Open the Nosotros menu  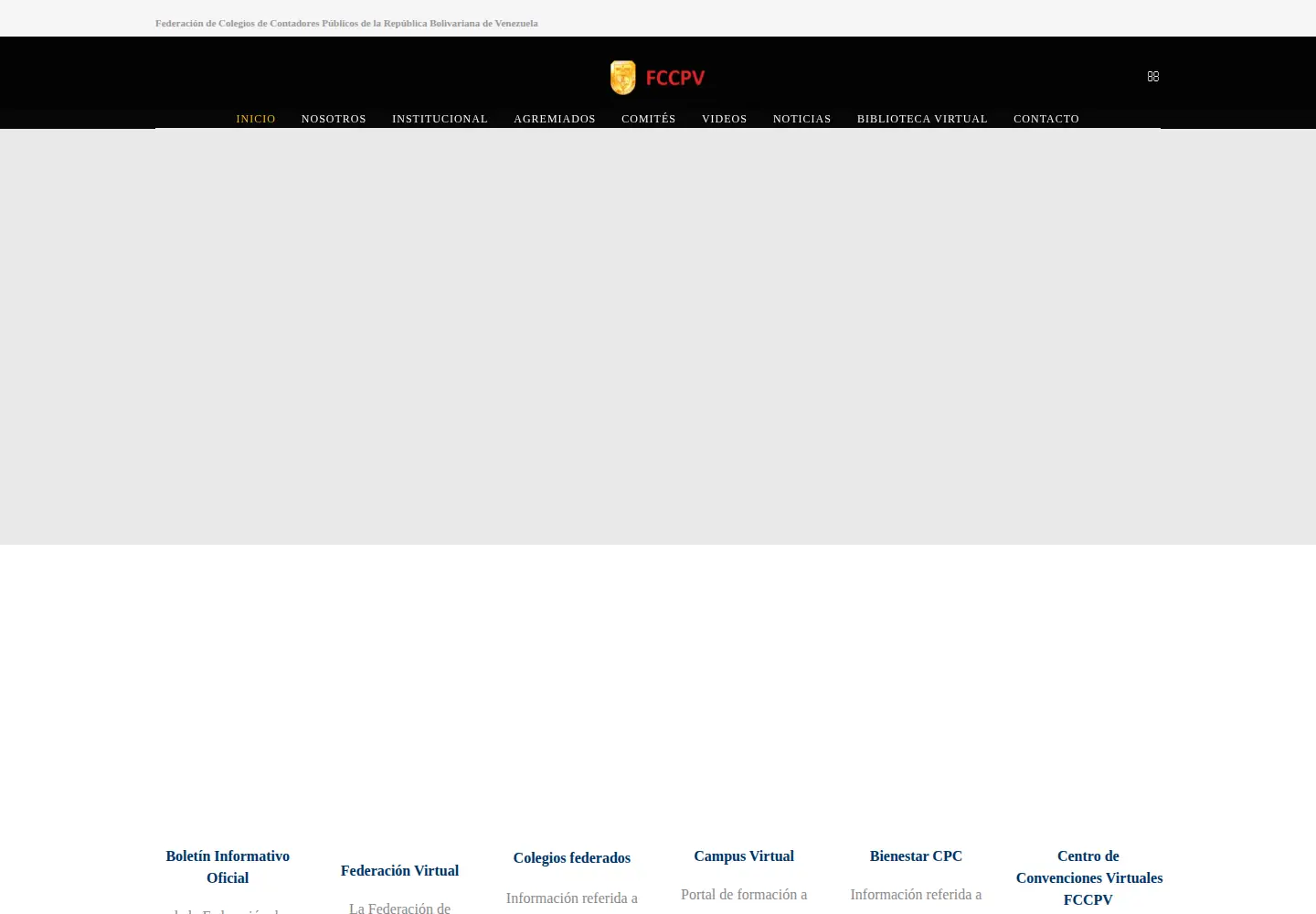[x=334, y=119]
